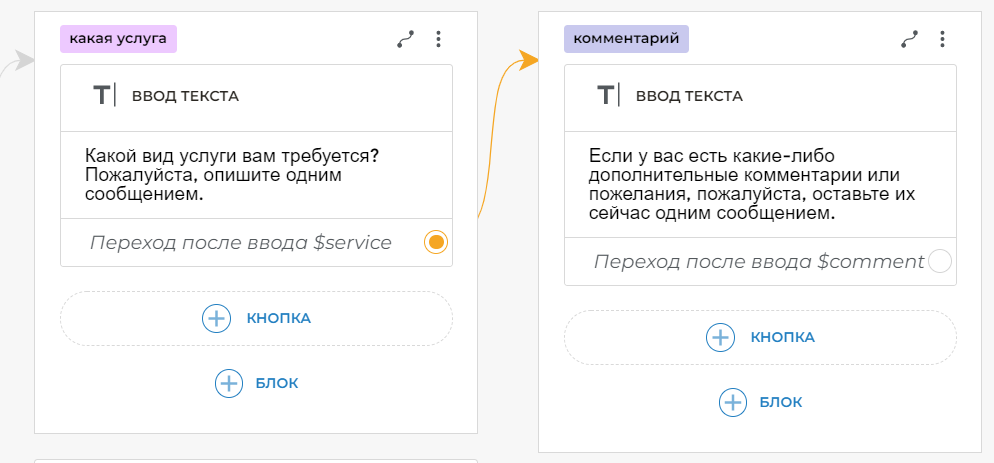Select the empty connector circle after $comment
The height and width of the screenshot is (463, 994).
[x=940, y=262]
